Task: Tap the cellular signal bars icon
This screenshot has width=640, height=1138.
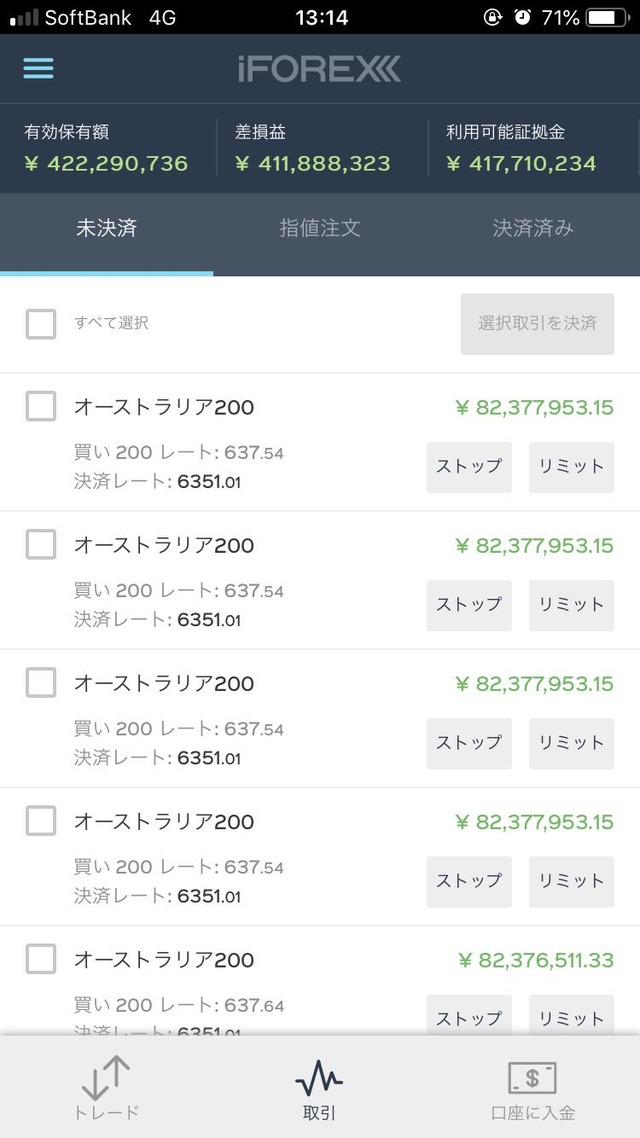Action: coord(23,17)
